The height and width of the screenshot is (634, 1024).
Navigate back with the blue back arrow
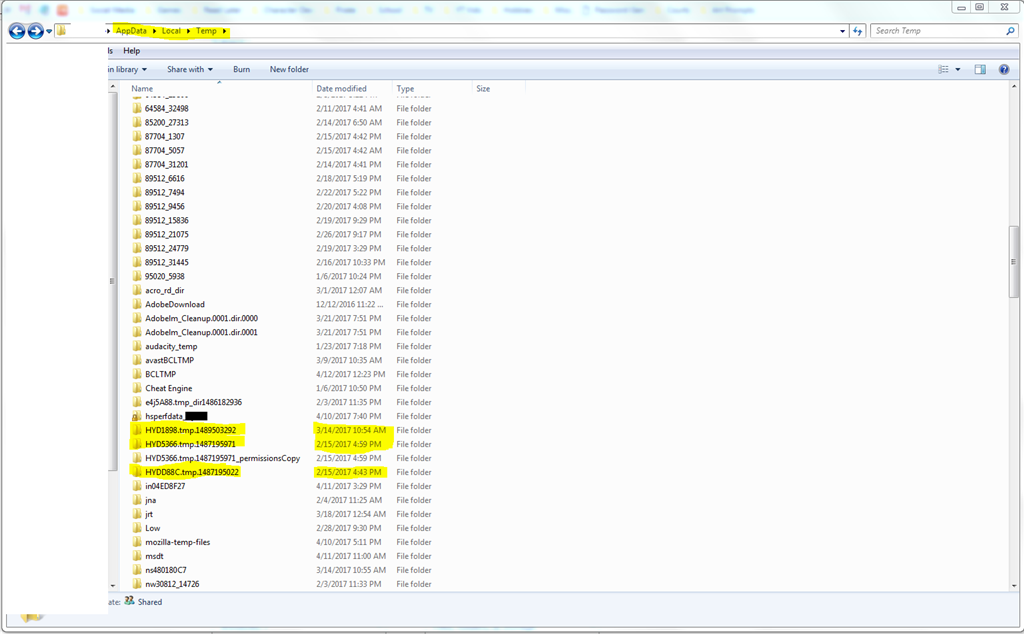click(x=15, y=31)
